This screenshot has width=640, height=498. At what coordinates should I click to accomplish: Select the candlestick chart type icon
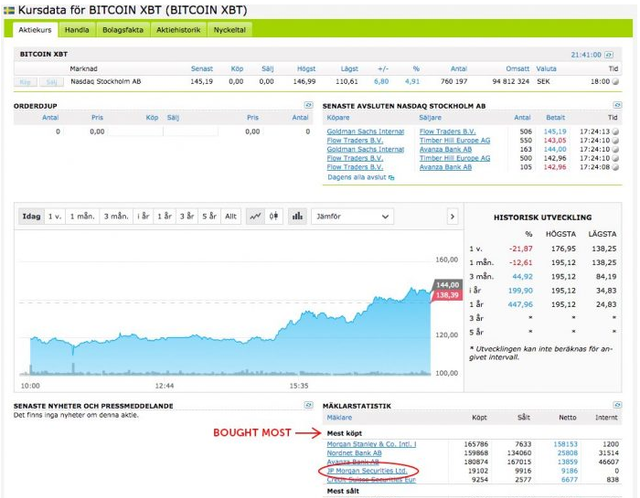273,216
